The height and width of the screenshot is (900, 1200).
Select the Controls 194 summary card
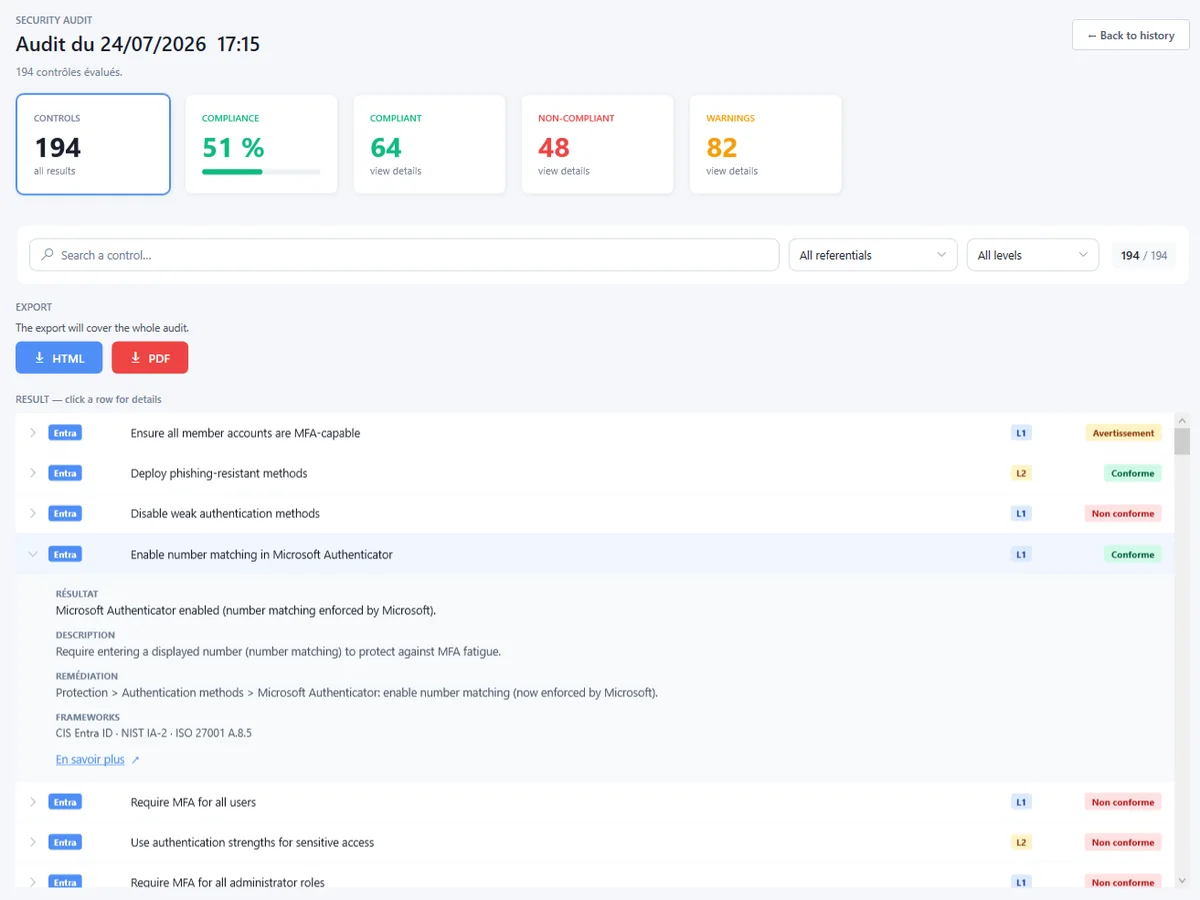pos(93,144)
